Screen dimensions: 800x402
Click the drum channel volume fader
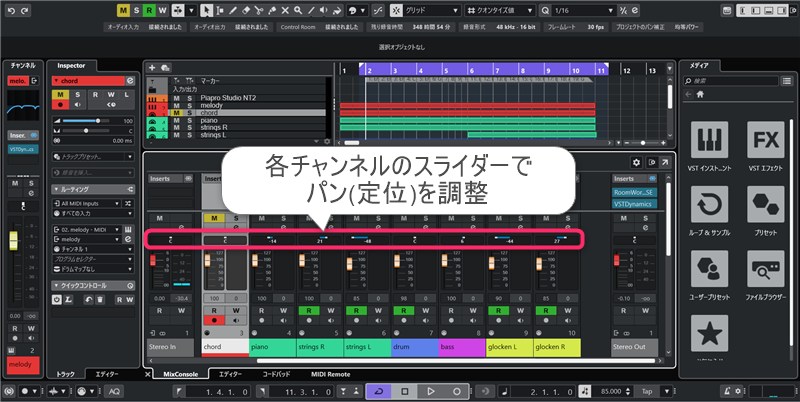click(396, 262)
